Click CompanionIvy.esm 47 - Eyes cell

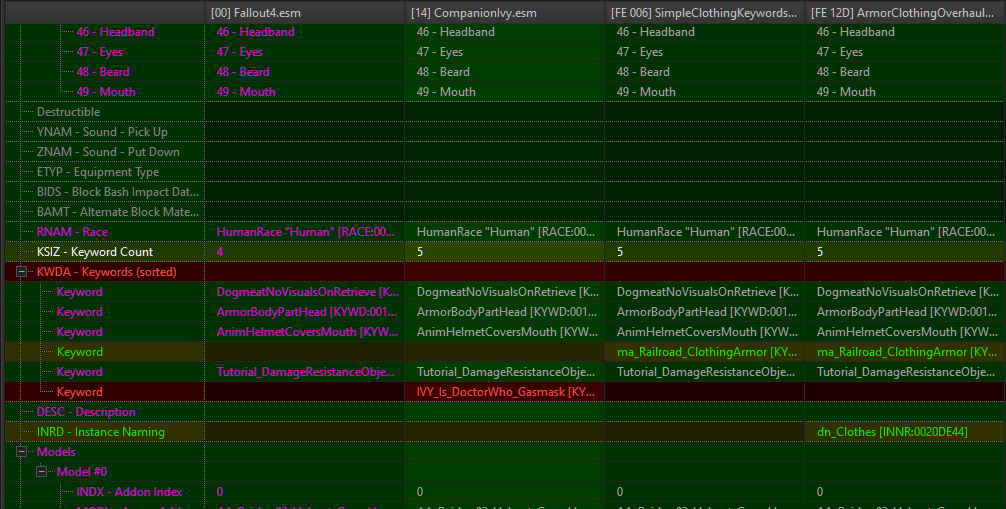(505, 51)
